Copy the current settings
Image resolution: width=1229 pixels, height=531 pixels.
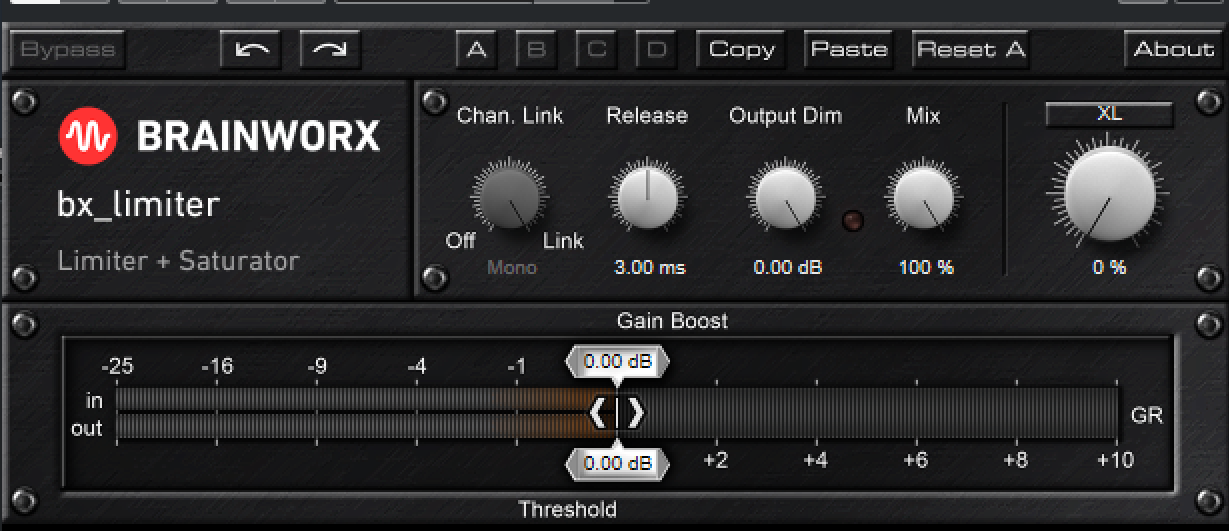[x=741, y=49]
